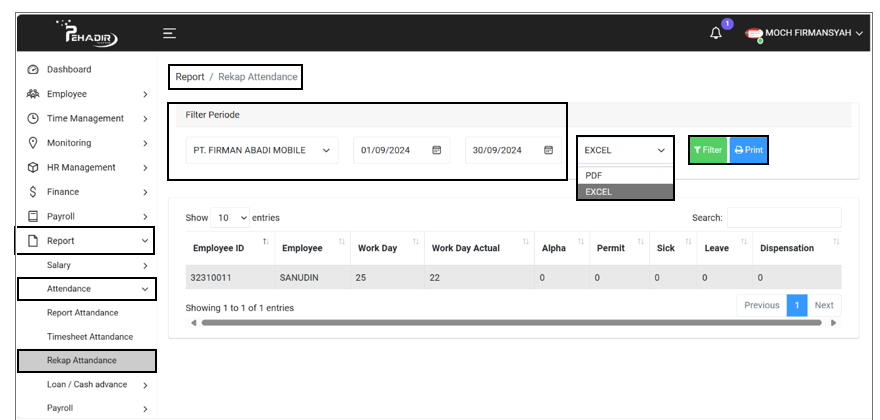Open Timesheet Attandance in the sidebar

(90, 337)
